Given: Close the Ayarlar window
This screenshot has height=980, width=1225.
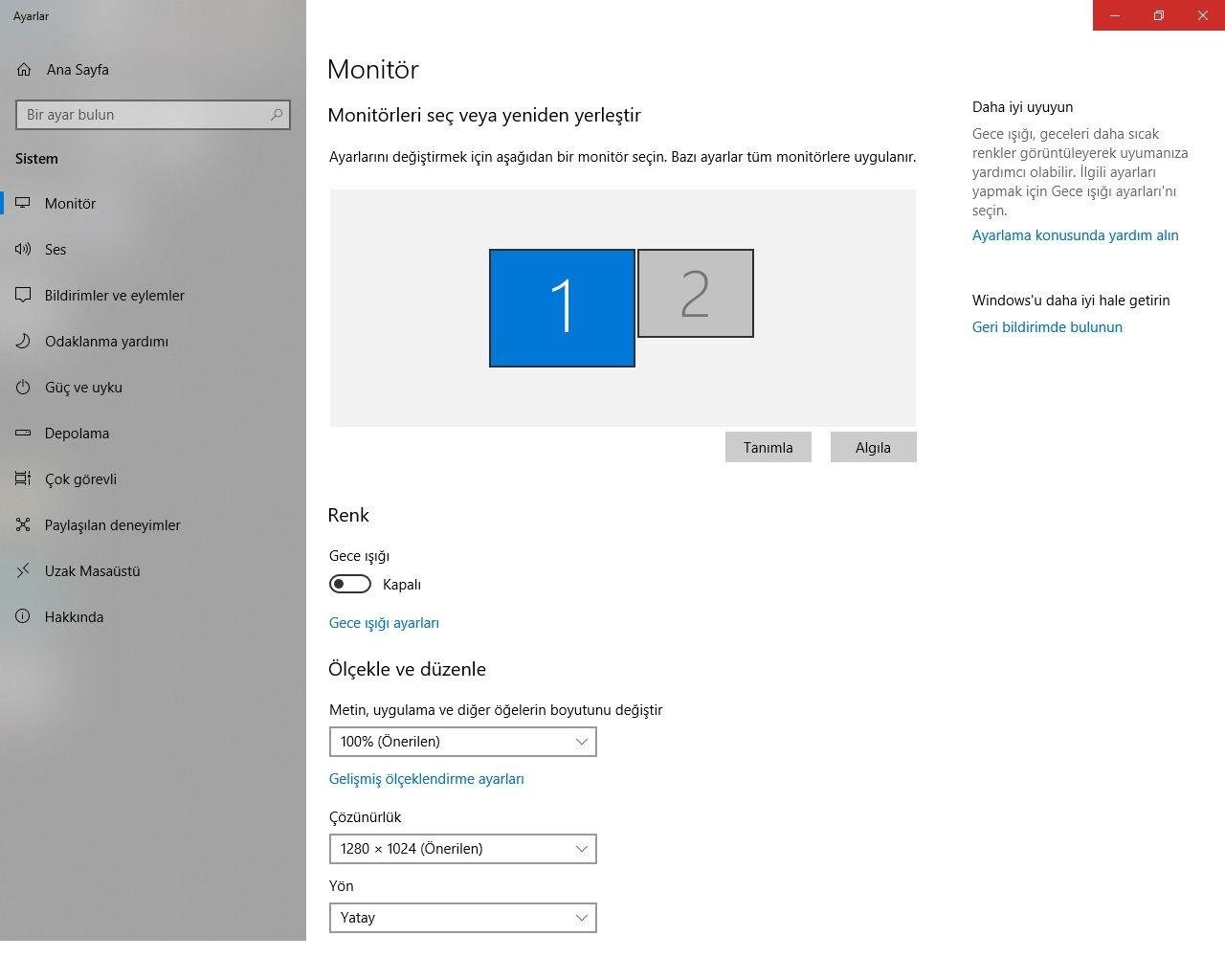Looking at the screenshot, I should point(1203,15).
